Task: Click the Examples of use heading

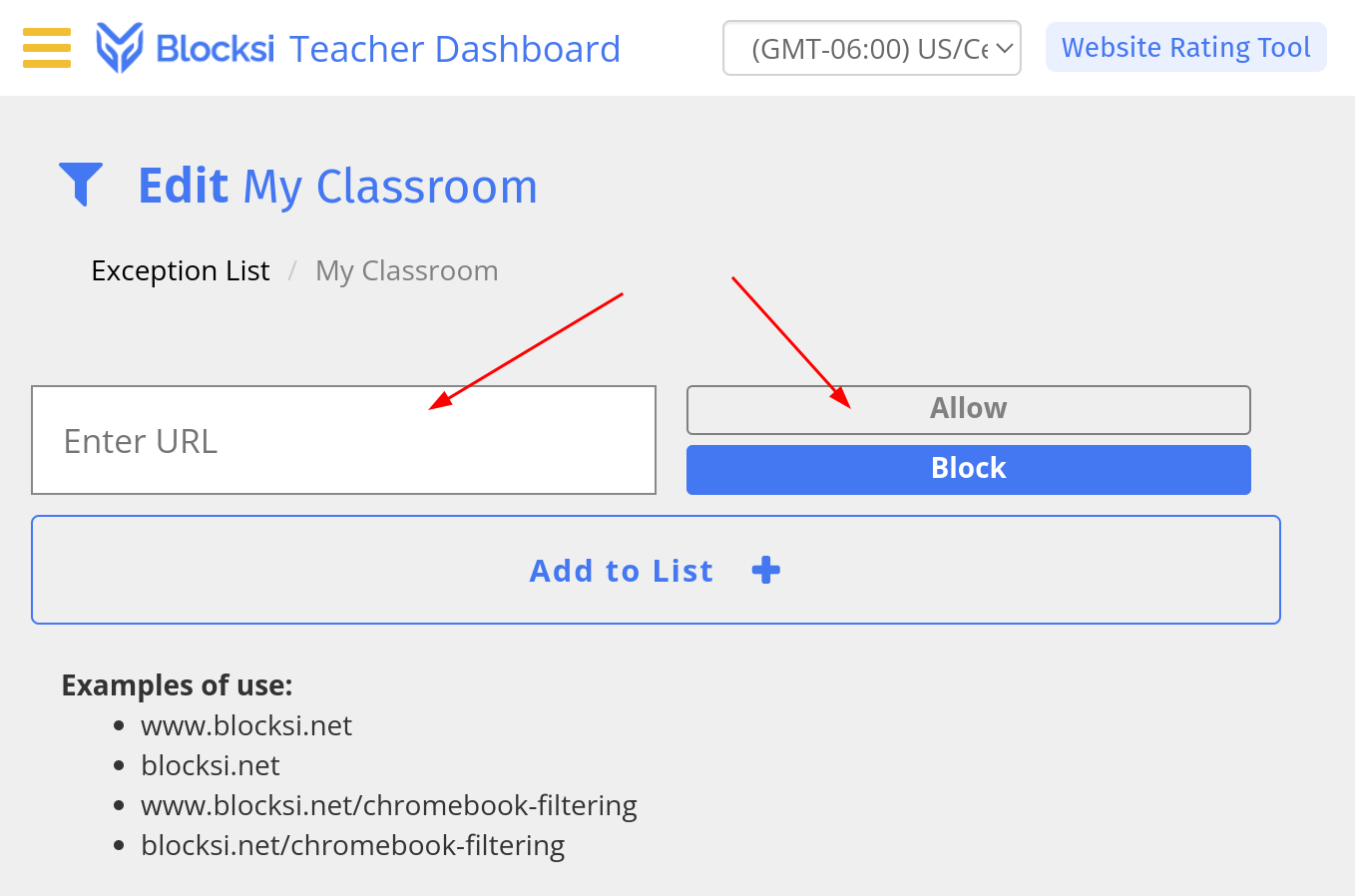Action: click(177, 685)
